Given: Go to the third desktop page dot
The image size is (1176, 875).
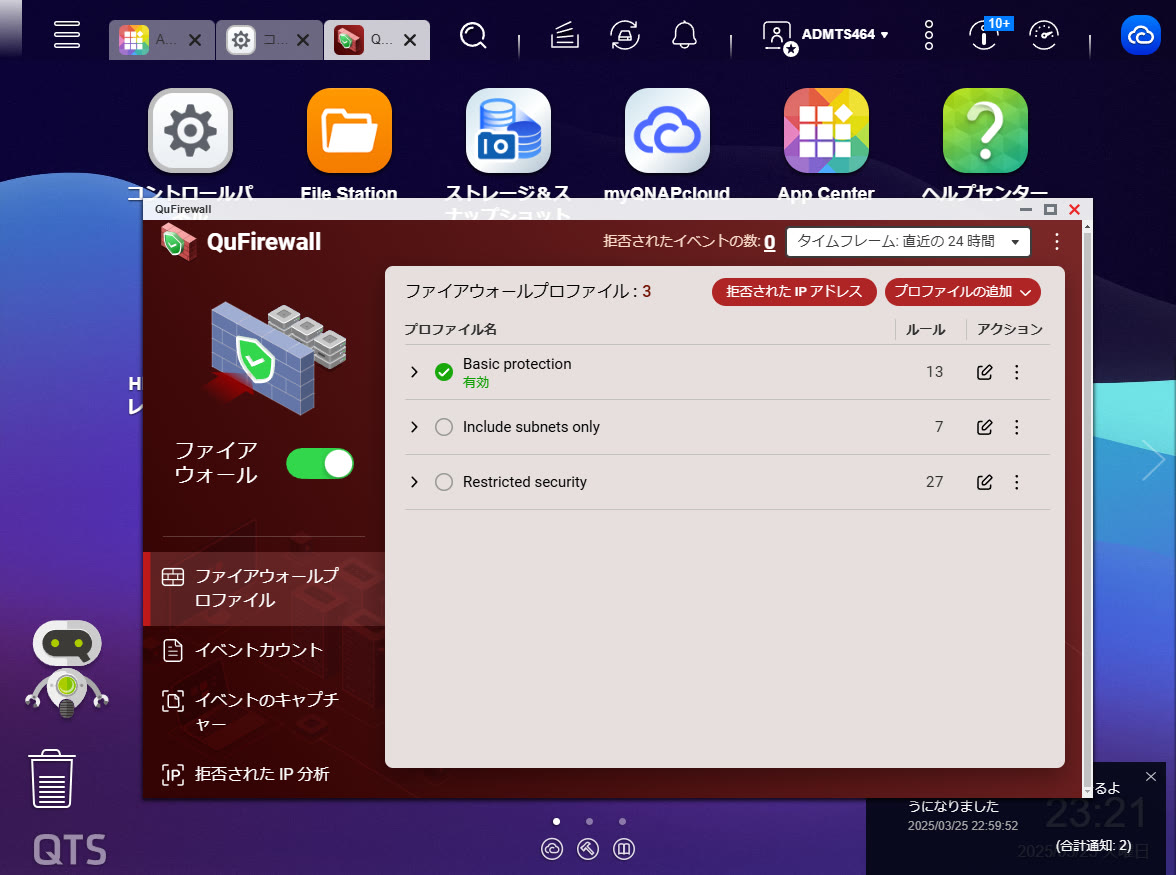Looking at the screenshot, I should [622, 821].
